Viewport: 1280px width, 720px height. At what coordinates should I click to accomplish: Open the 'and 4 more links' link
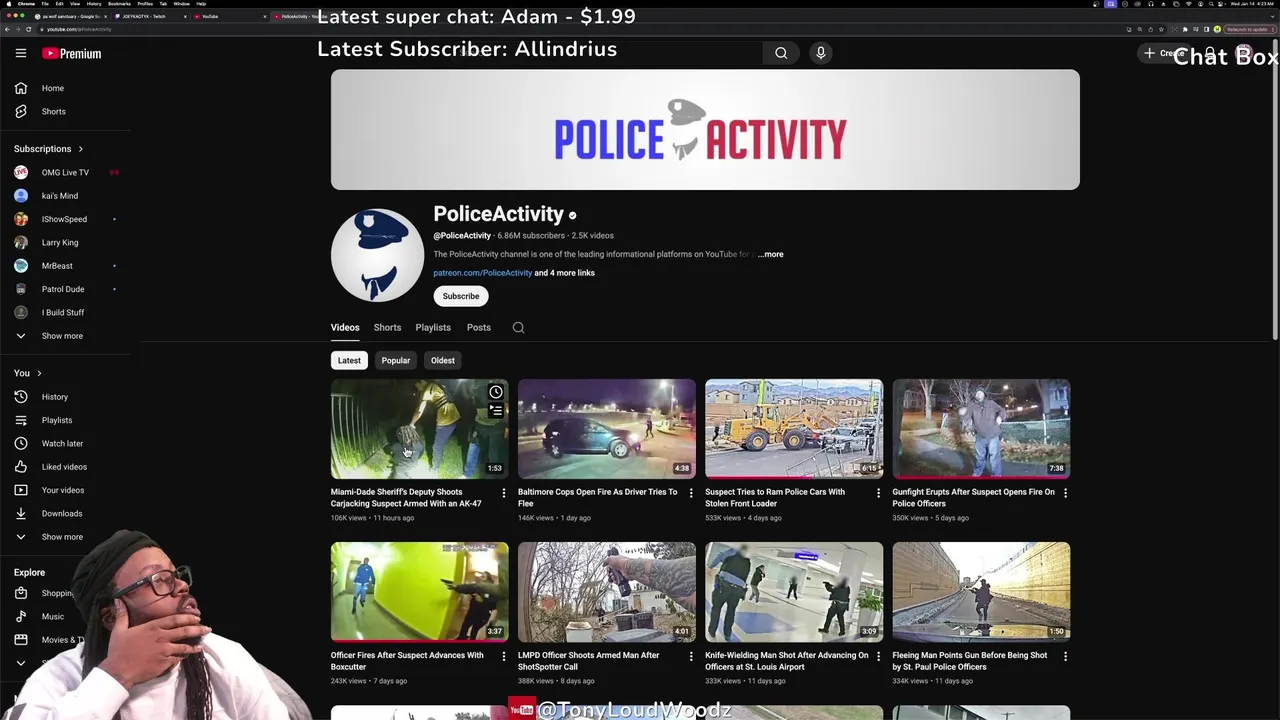point(564,273)
